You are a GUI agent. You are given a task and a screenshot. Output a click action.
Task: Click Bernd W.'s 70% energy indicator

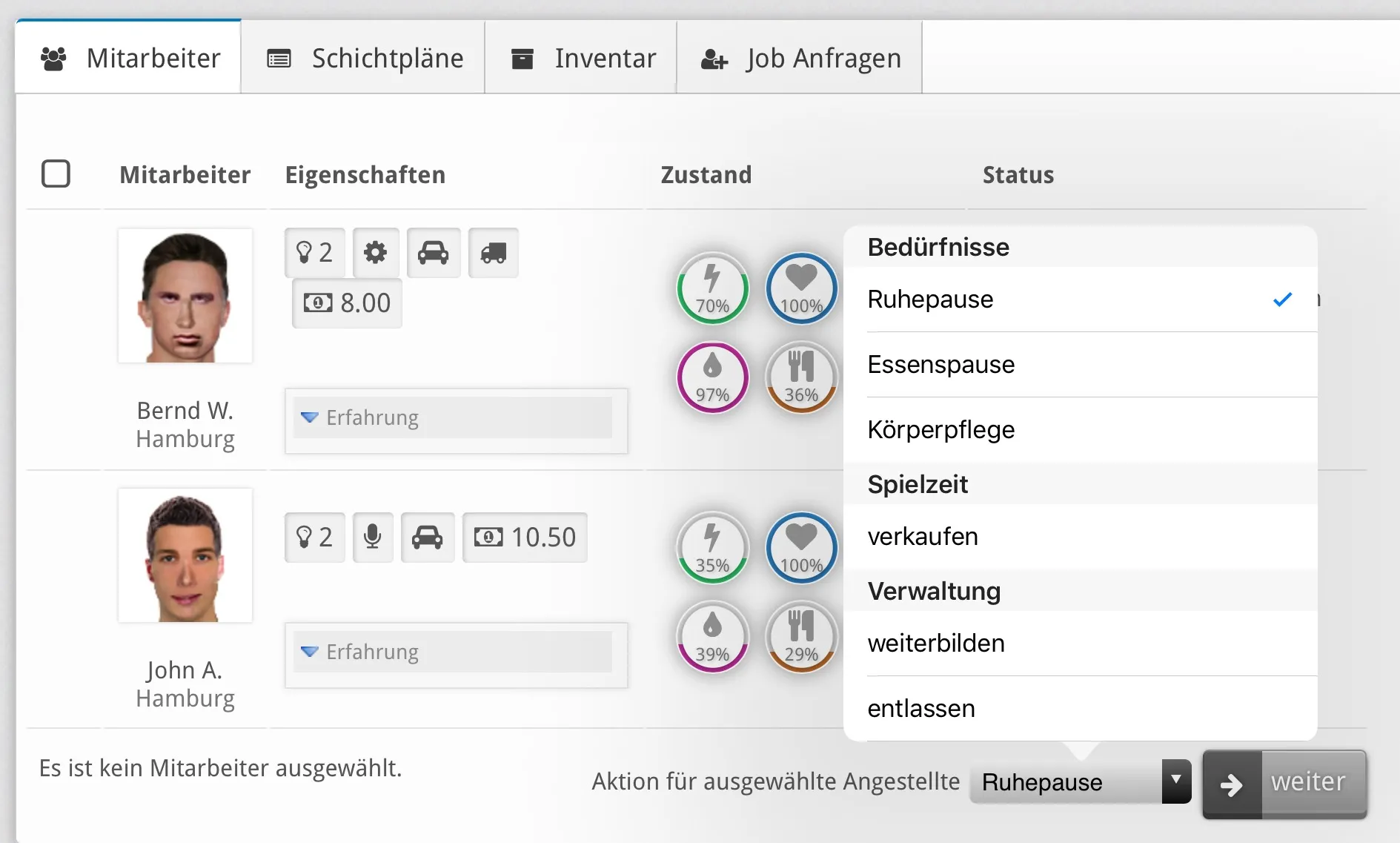(x=712, y=289)
